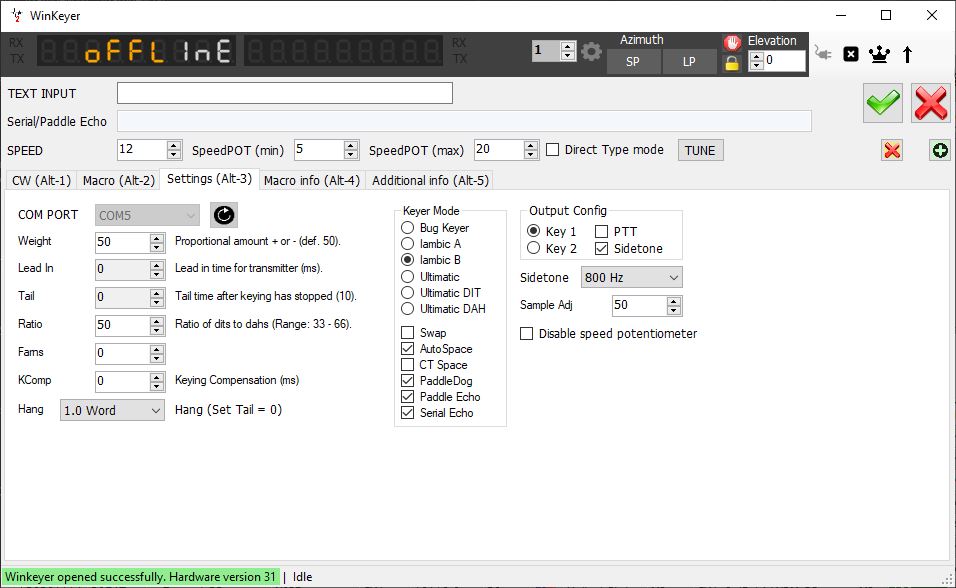Click the TUNE button
956x588 pixels.
[700, 150]
